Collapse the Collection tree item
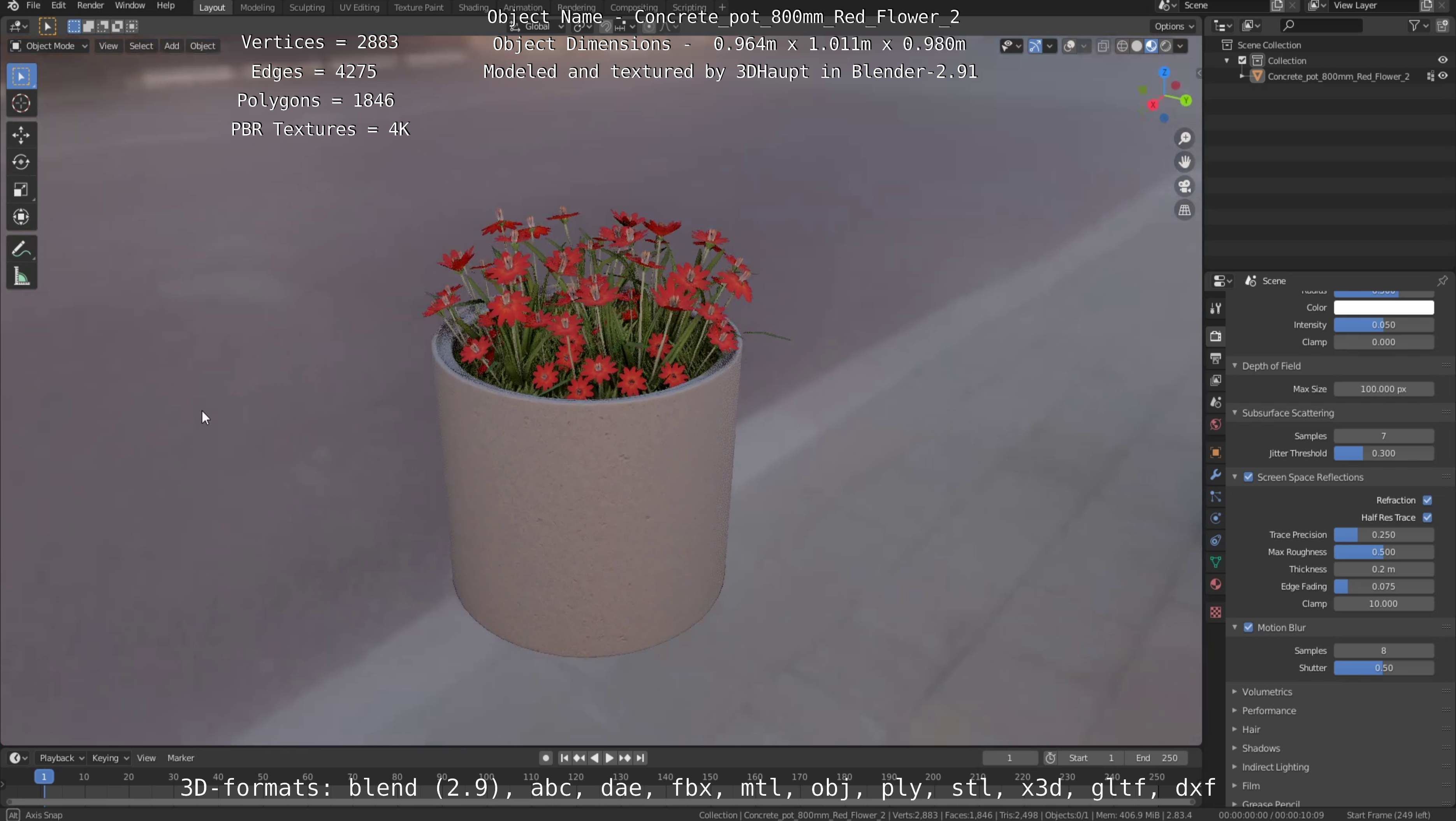 tap(1227, 60)
